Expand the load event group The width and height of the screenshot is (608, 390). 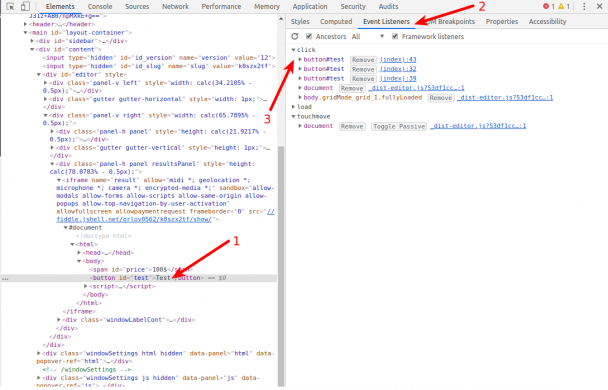click(294, 107)
